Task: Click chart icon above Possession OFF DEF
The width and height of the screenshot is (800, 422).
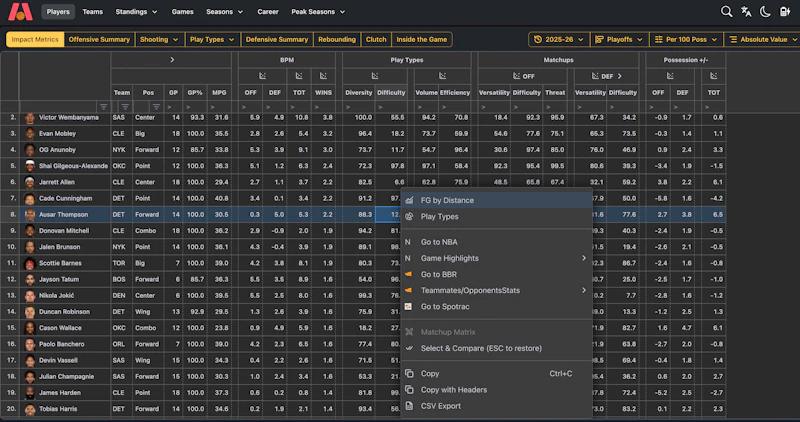Action: click(x=670, y=76)
